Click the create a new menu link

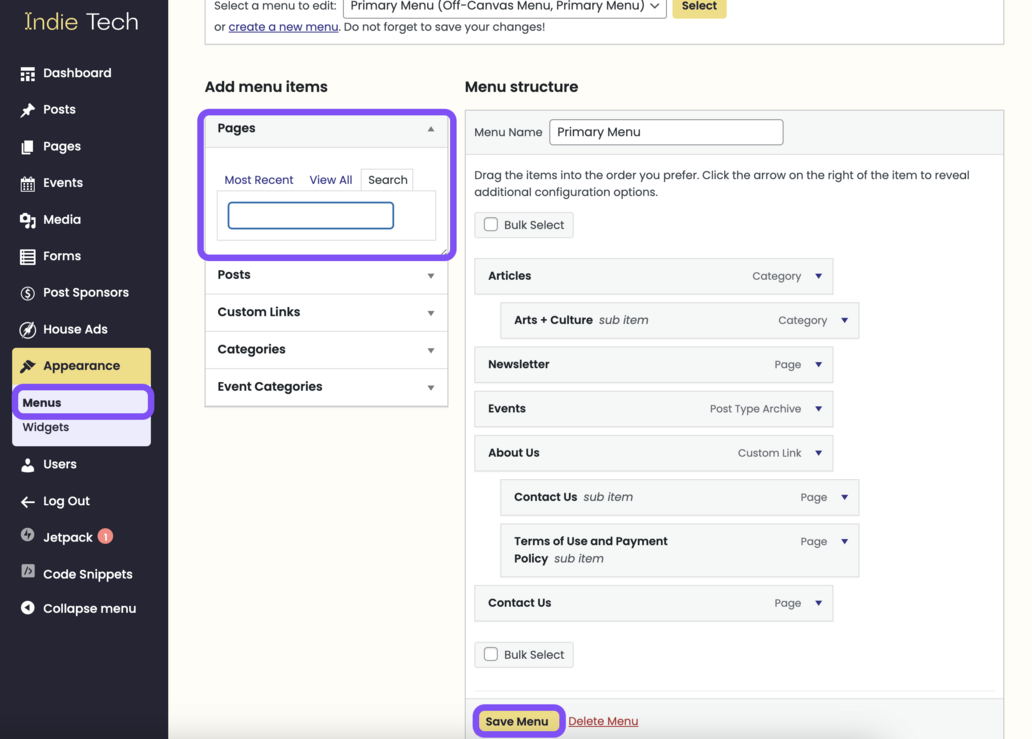pyautogui.click(x=283, y=26)
